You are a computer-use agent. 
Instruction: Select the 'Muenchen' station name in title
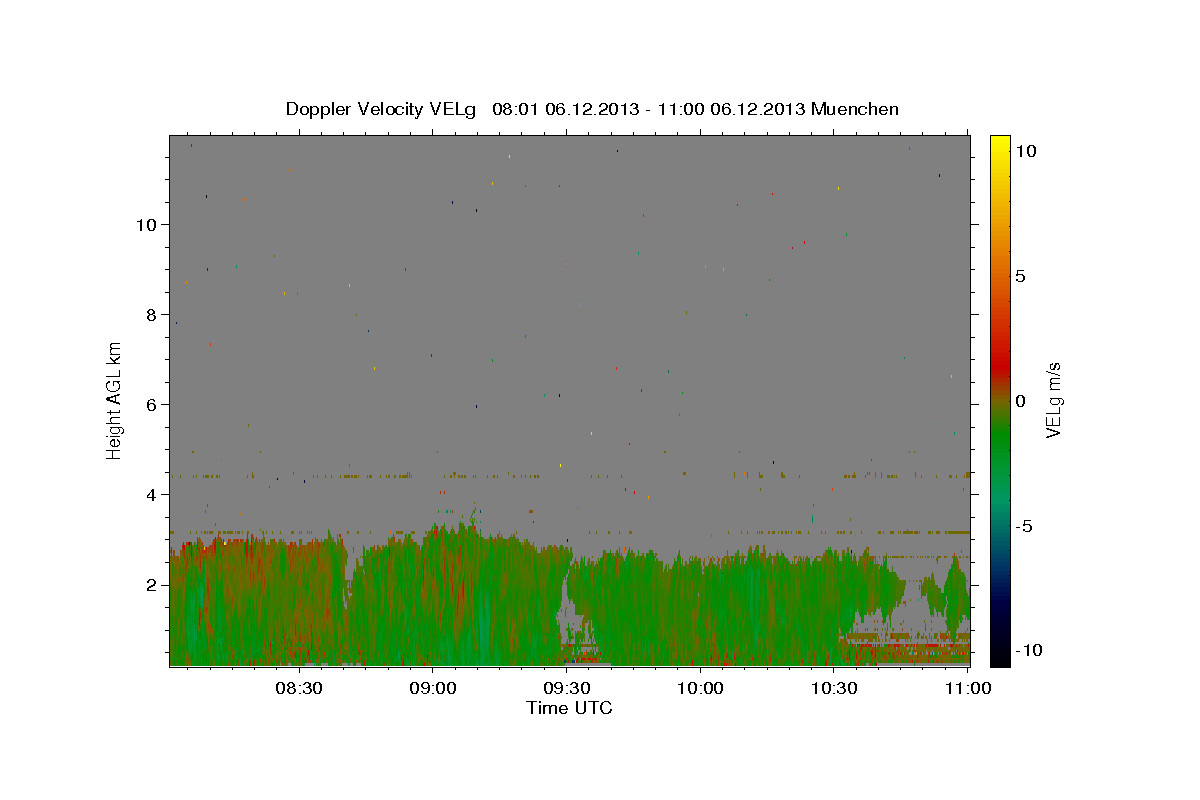pos(855,109)
